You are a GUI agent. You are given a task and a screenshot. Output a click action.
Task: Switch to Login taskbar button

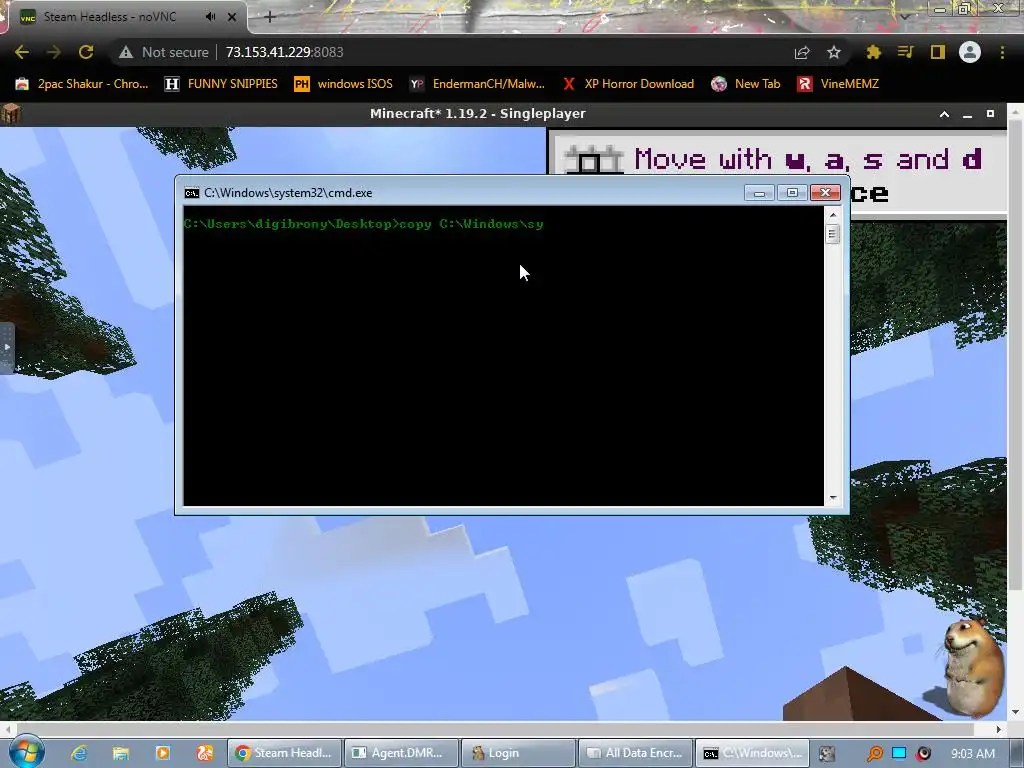click(x=519, y=753)
